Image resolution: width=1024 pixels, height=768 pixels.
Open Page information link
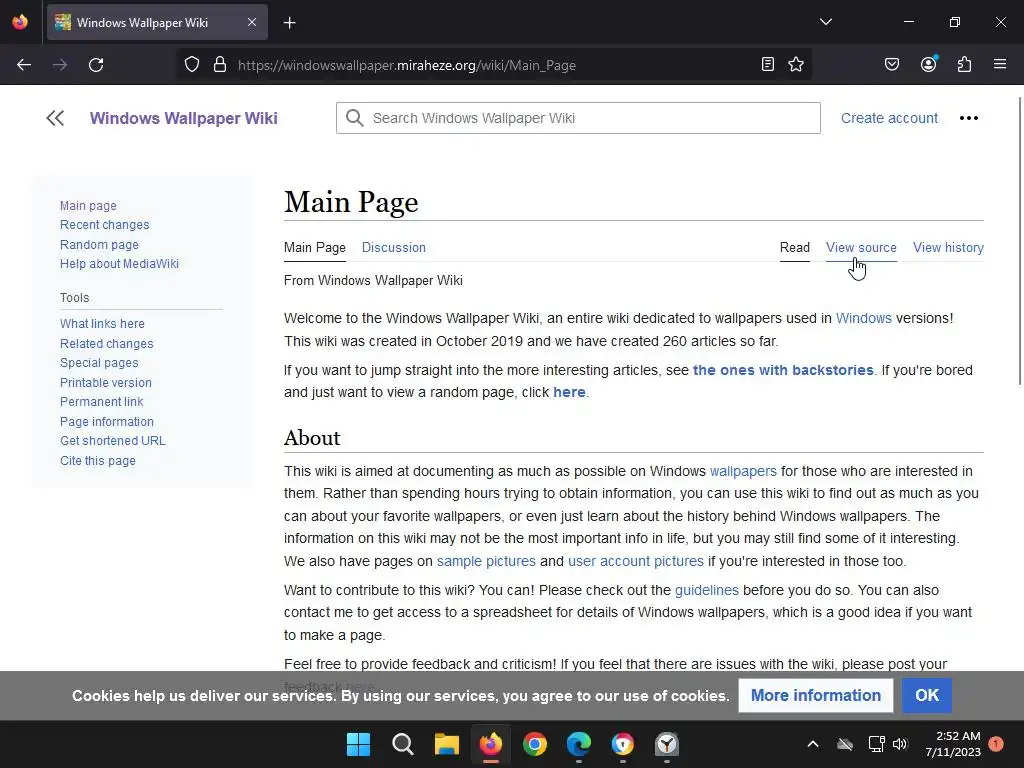coord(106,422)
